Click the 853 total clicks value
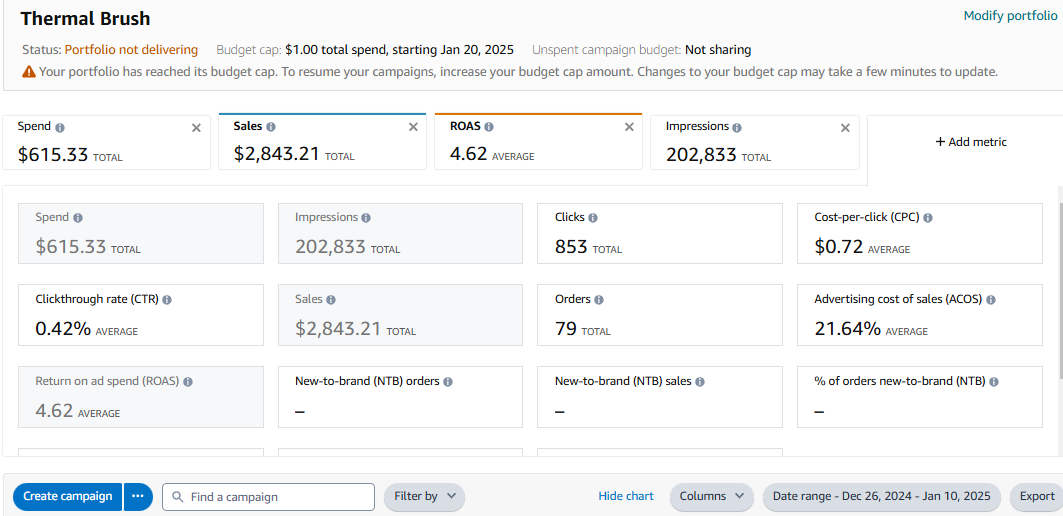 [571, 247]
